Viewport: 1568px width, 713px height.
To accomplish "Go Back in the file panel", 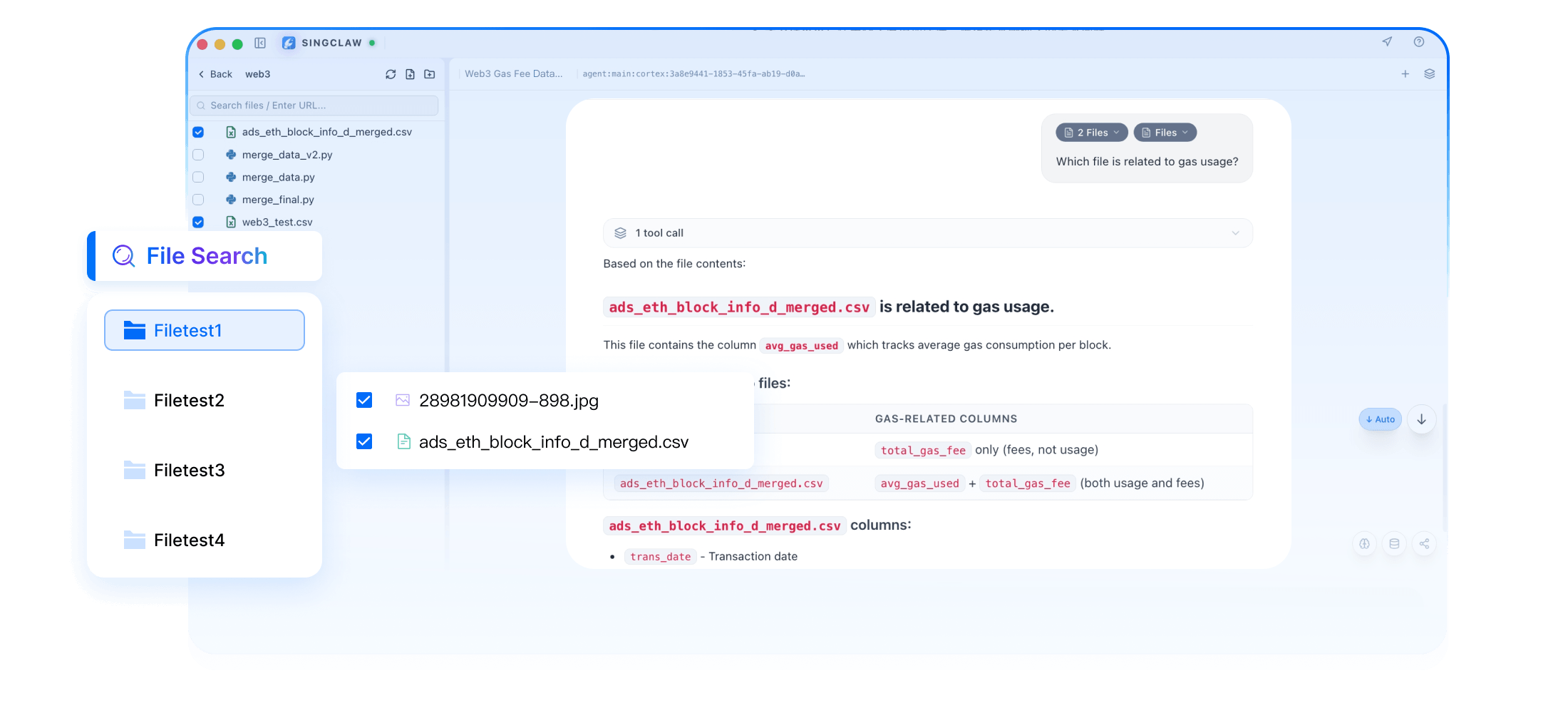I will coord(215,74).
